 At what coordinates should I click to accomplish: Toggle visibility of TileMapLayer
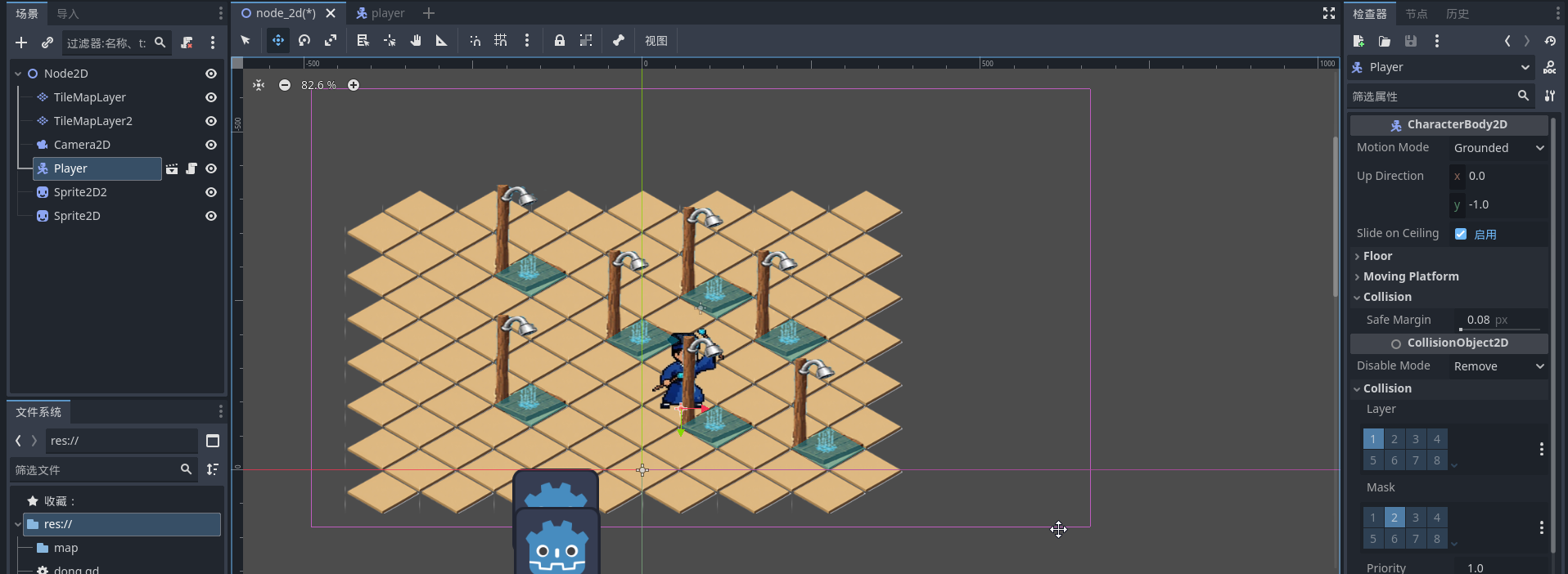211,97
